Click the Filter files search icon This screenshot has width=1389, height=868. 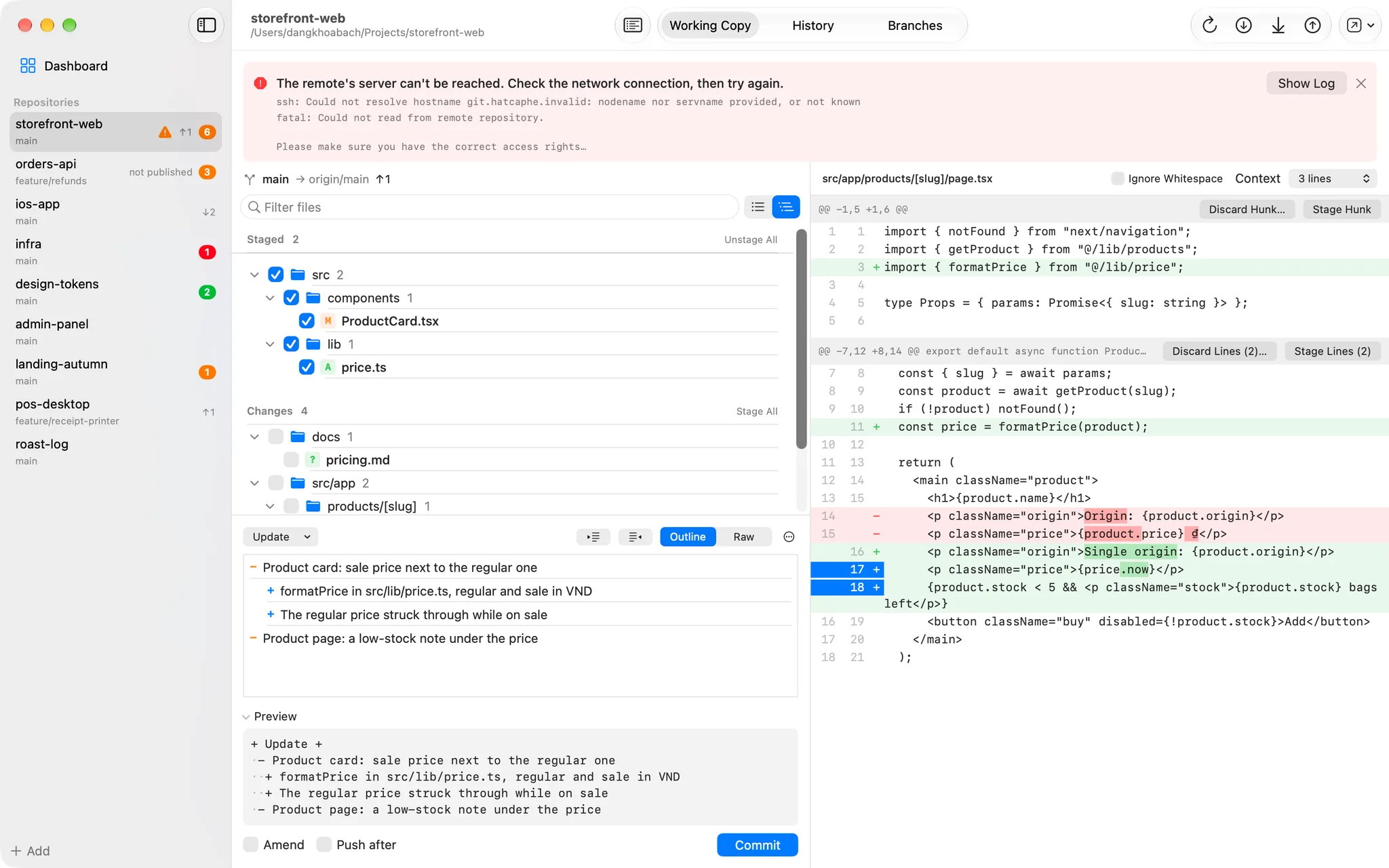pos(254,207)
